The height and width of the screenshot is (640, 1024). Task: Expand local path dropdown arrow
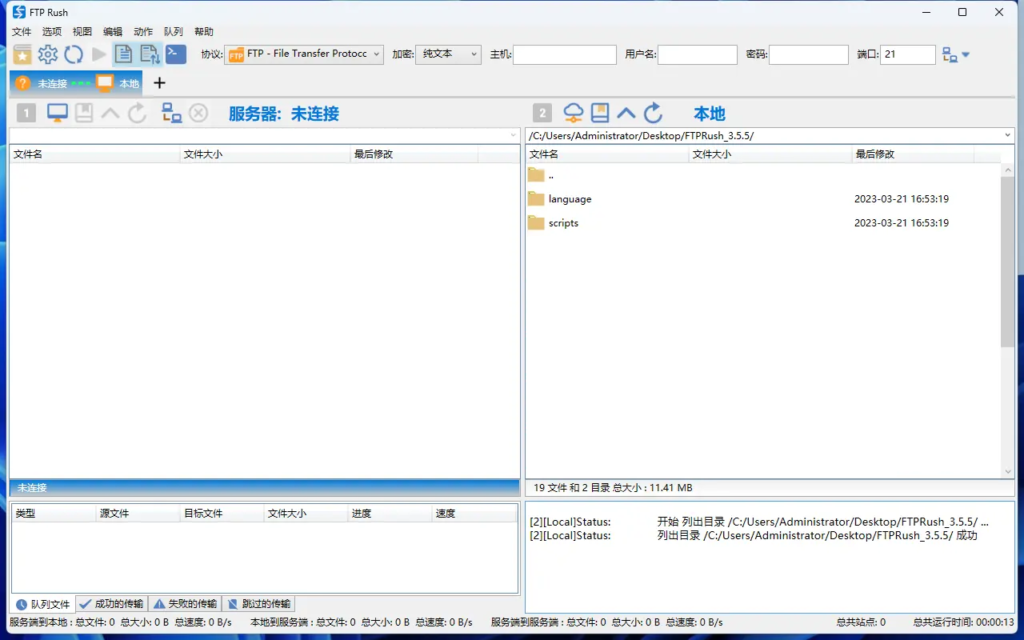coord(1008,135)
